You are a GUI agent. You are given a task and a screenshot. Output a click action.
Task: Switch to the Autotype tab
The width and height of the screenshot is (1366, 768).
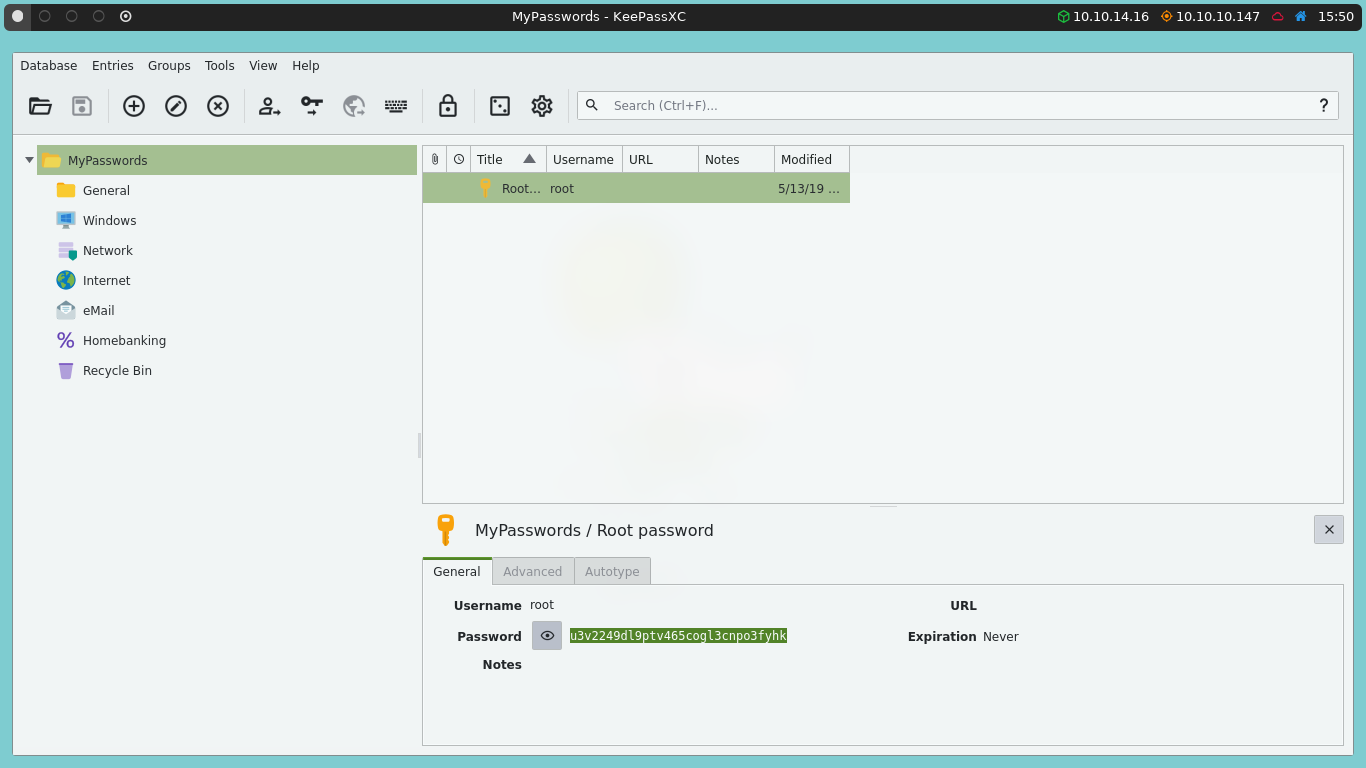[x=612, y=572]
